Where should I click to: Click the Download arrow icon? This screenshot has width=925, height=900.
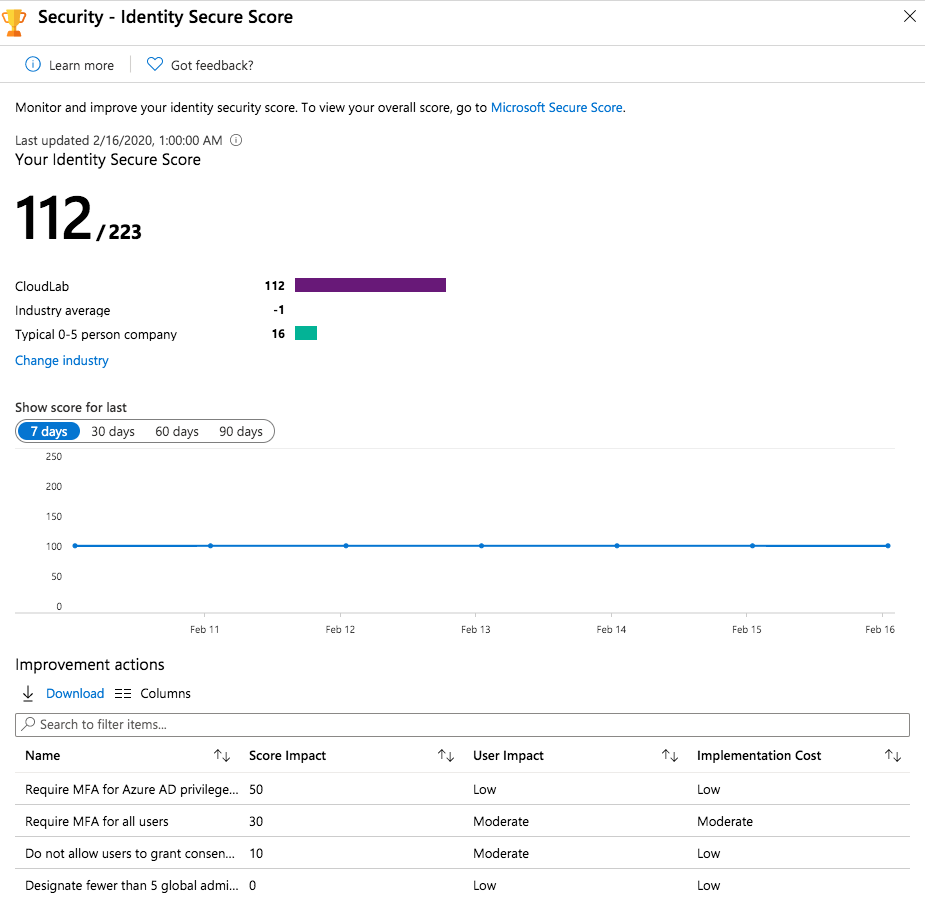coord(28,694)
